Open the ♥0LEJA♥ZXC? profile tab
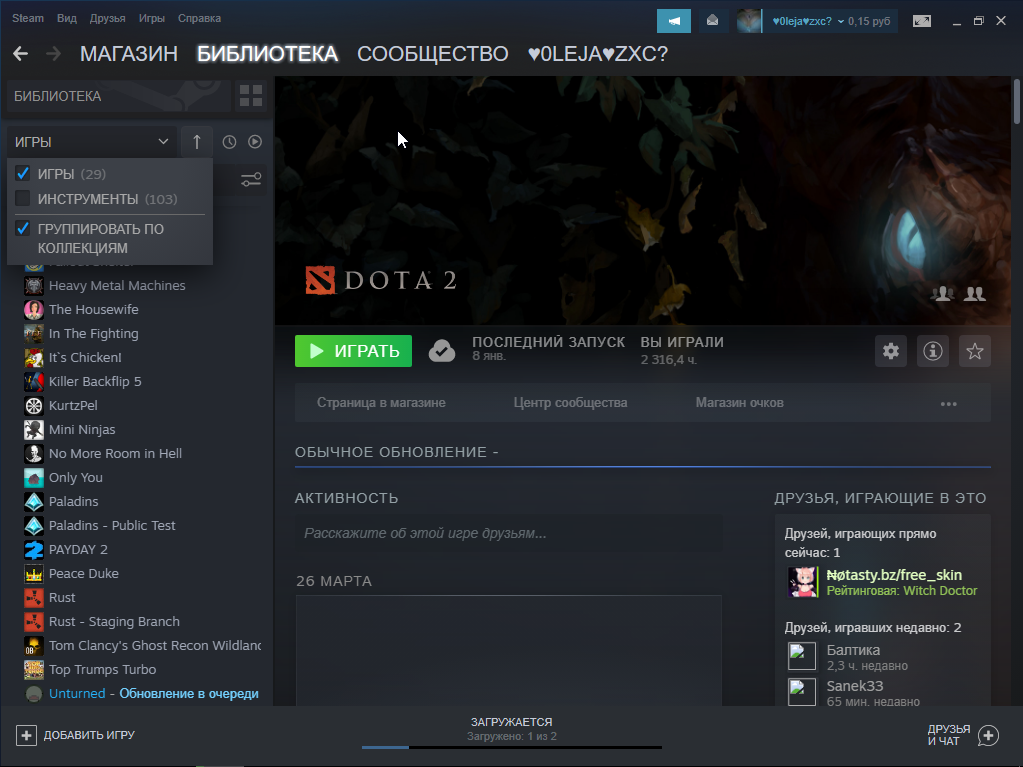Viewport: 1023px width, 767px height. click(598, 53)
